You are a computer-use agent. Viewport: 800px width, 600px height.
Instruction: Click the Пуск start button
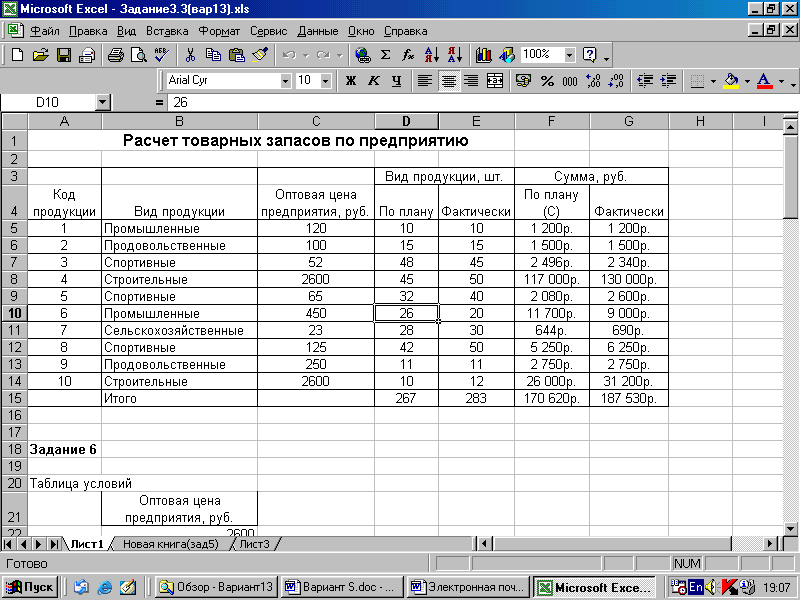[x=30, y=587]
